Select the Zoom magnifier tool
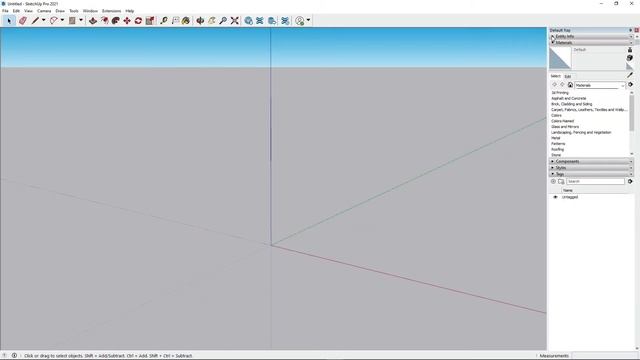This screenshot has height=360, width=640. pos(223,20)
